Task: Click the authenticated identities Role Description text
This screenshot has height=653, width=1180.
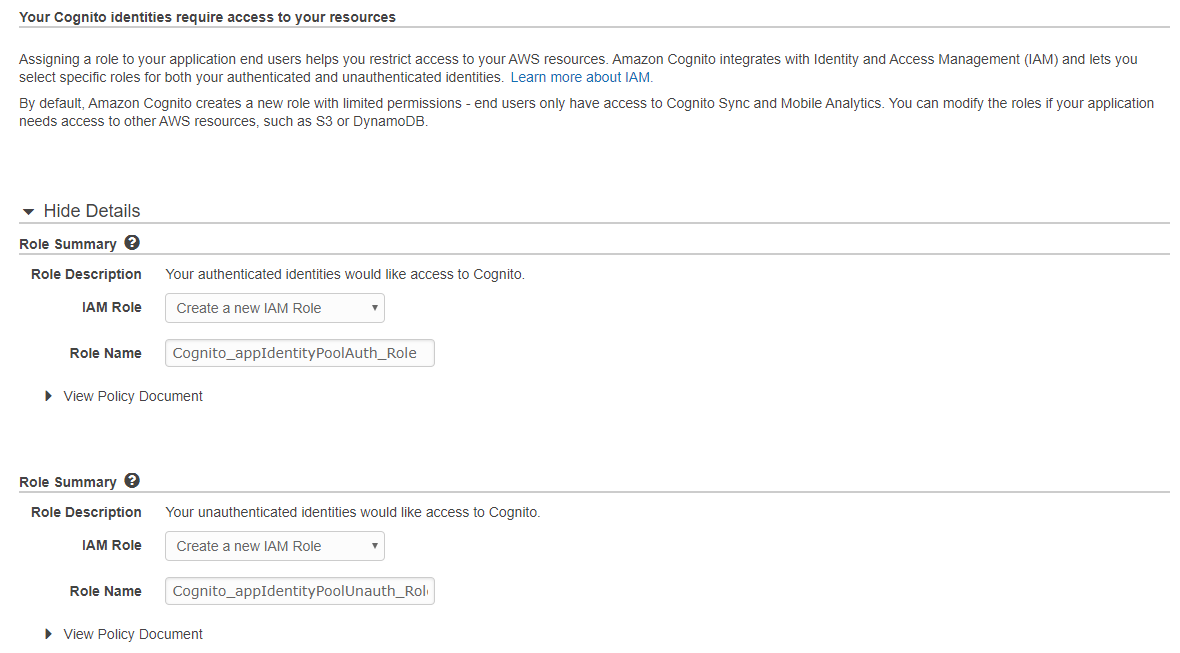Action: pos(344,274)
